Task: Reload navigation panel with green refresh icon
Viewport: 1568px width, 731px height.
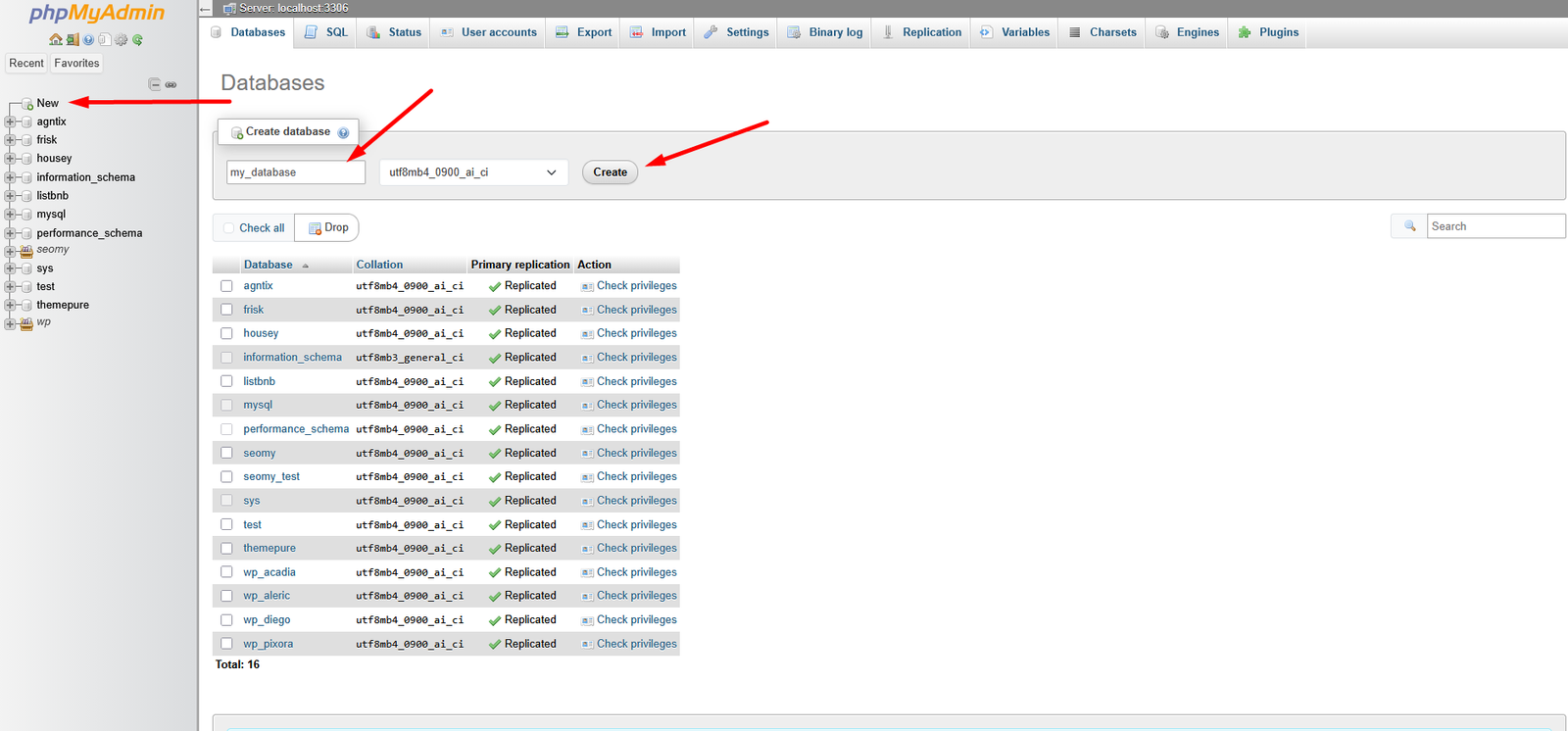Action: tap(138, 40)
